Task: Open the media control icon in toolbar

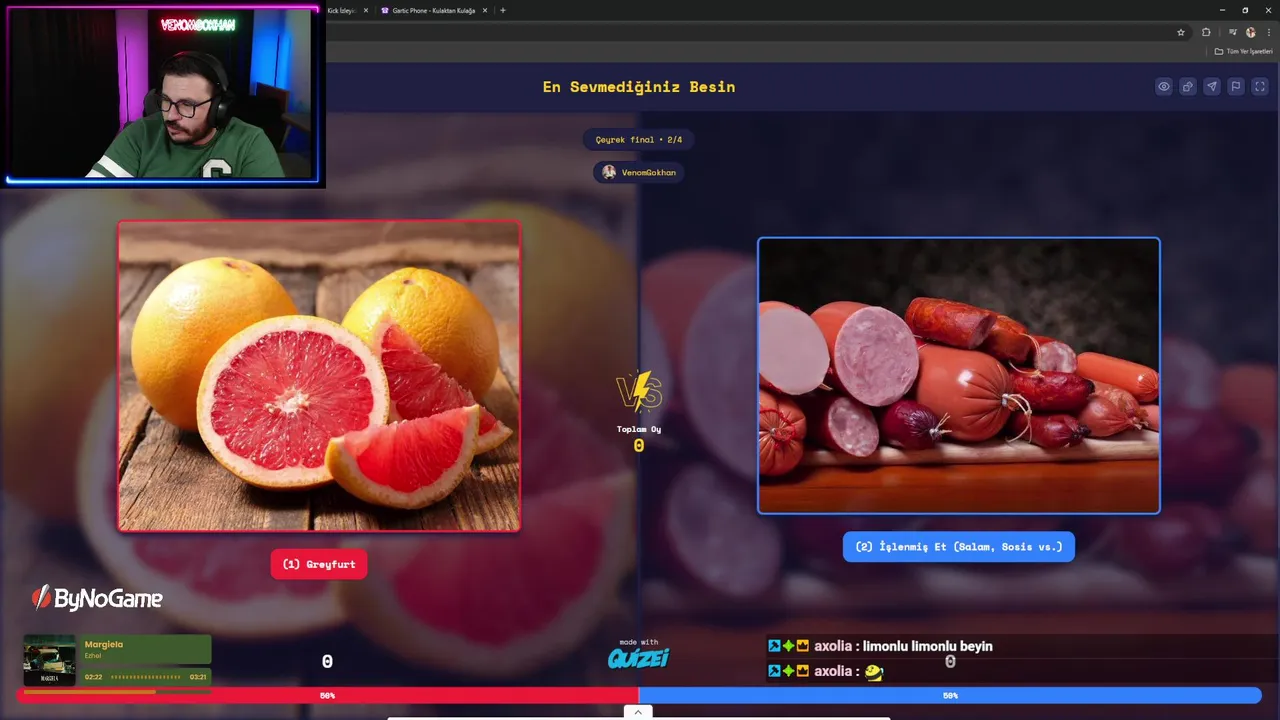Action: click(1232, 32)
